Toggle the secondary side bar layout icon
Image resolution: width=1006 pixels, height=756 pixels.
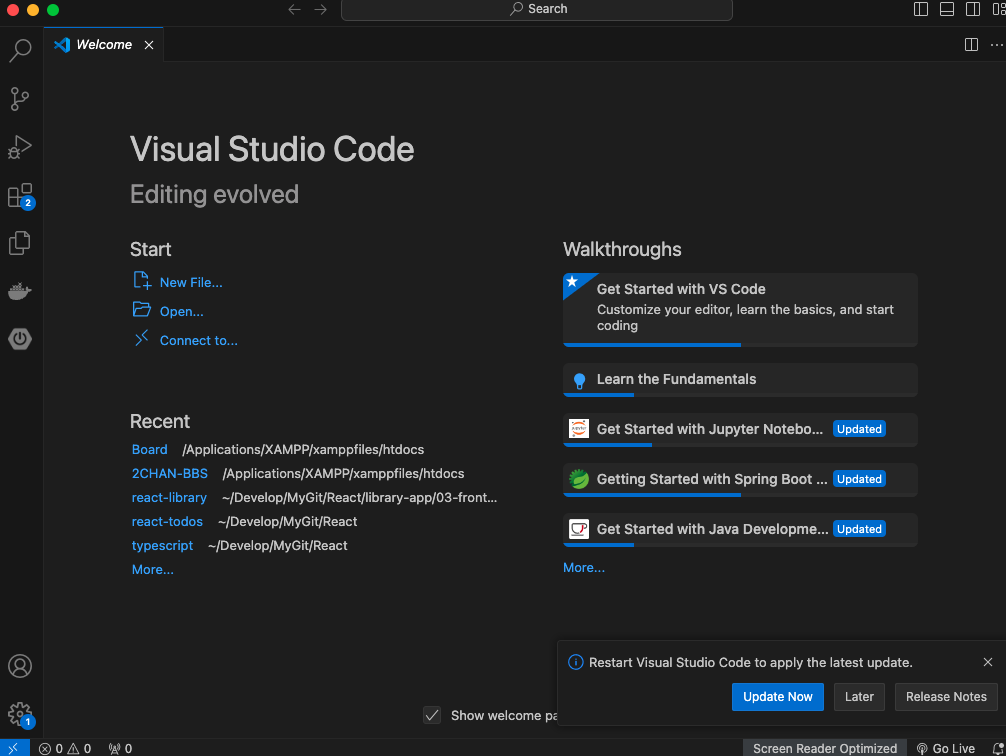click(x=973, y=9)
